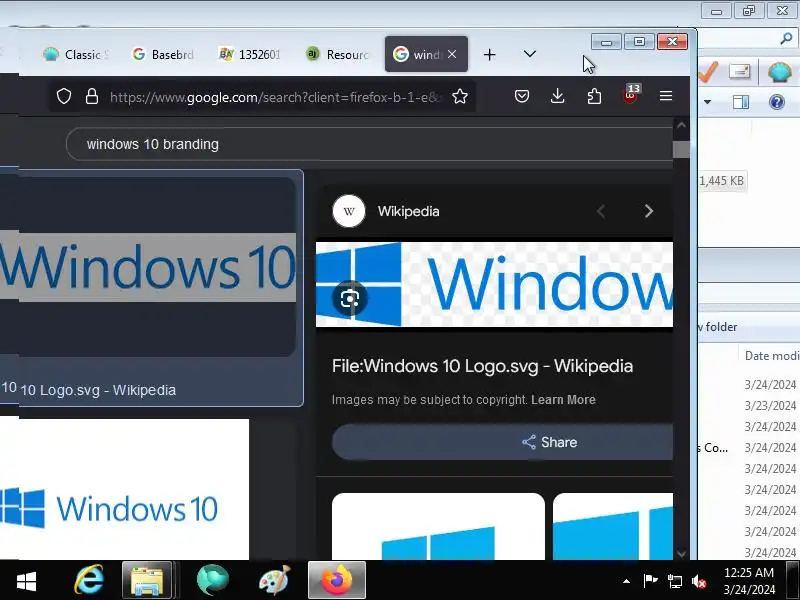Launch Internet Explorer from taskbar
Screen dimensions: 800x600
click(89, 581)
